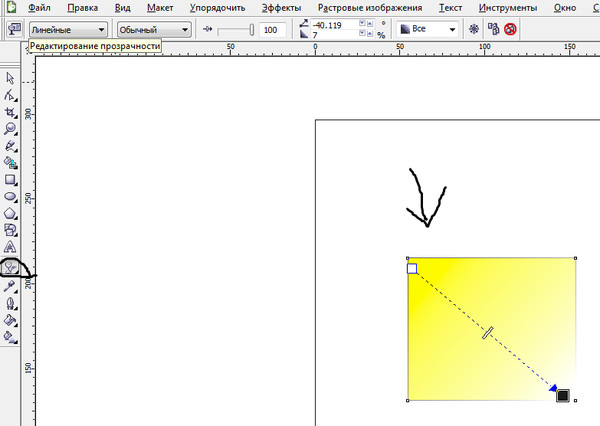Activate the Crop tool
600x426 pixels.
10,112
